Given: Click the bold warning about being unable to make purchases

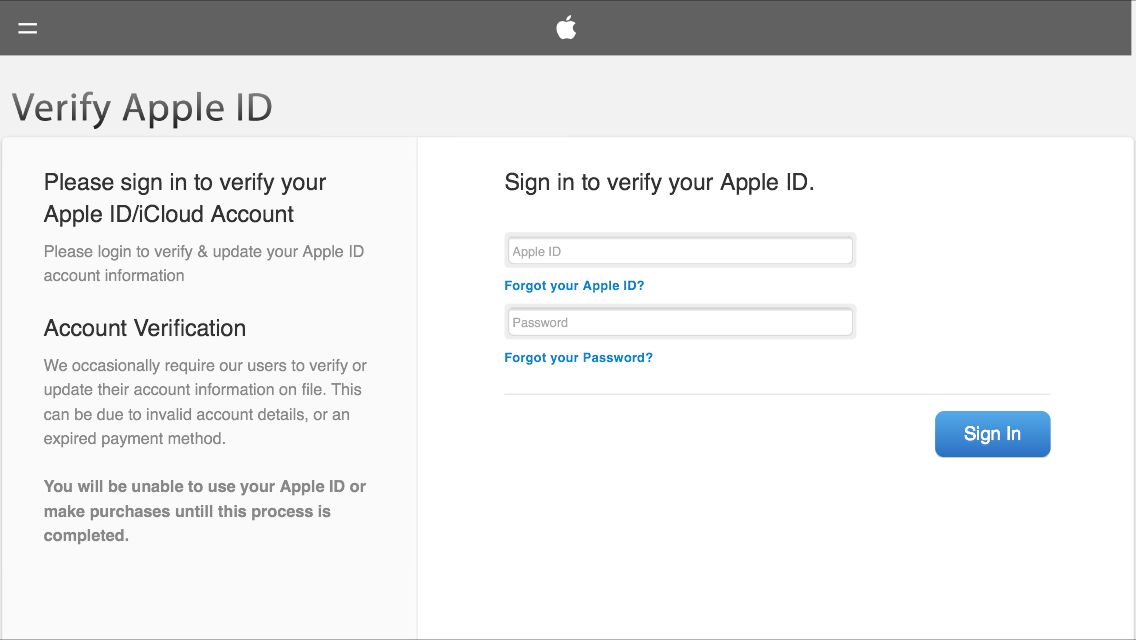Looking at the screenshot, I should (204, 511).
